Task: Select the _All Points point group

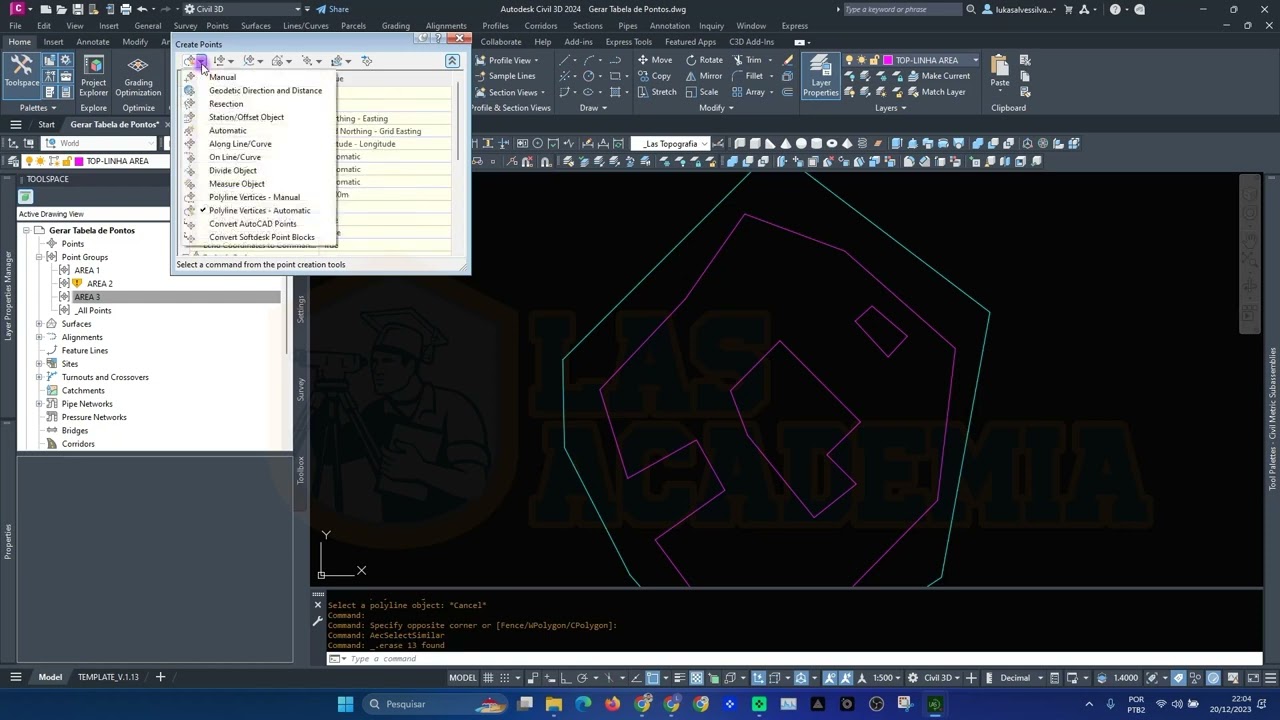Action: pos(93,310)
